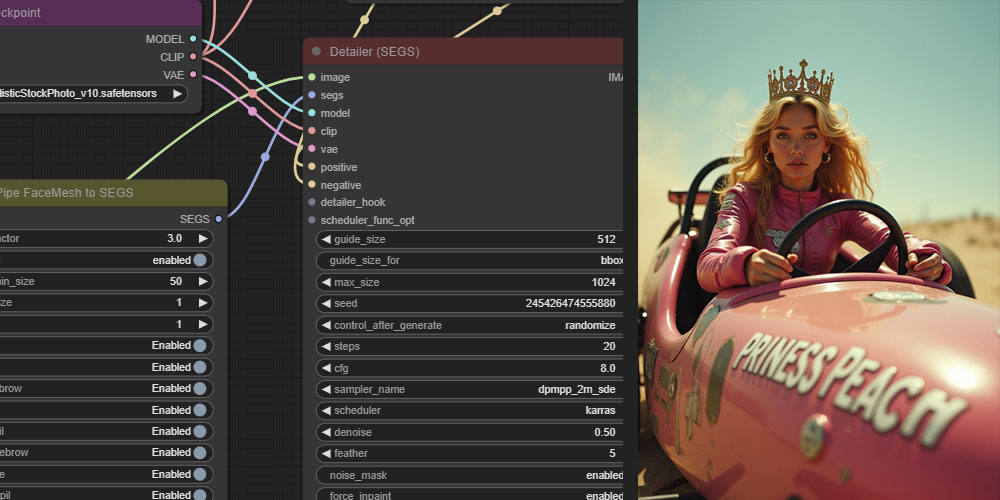Click the Pipe FaceMesh to SEGS title bar
This screenshot has height=500, width=1000.
click(x=113, y=193)
